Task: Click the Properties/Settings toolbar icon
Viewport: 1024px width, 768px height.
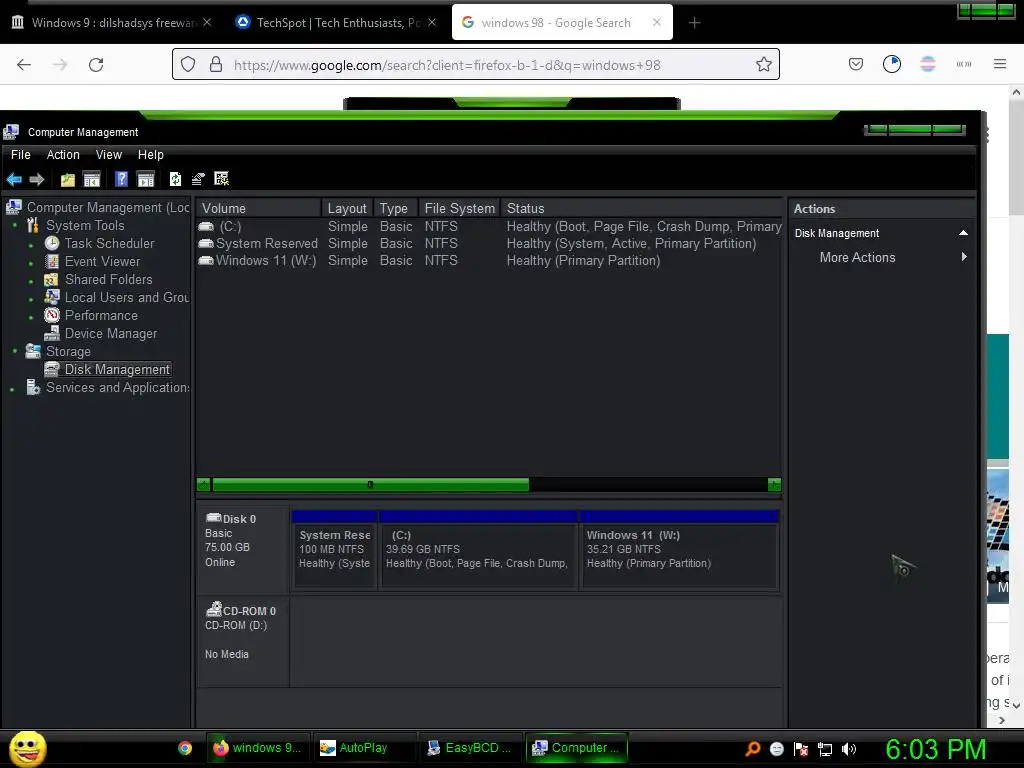Action: (x=198, y=179)
